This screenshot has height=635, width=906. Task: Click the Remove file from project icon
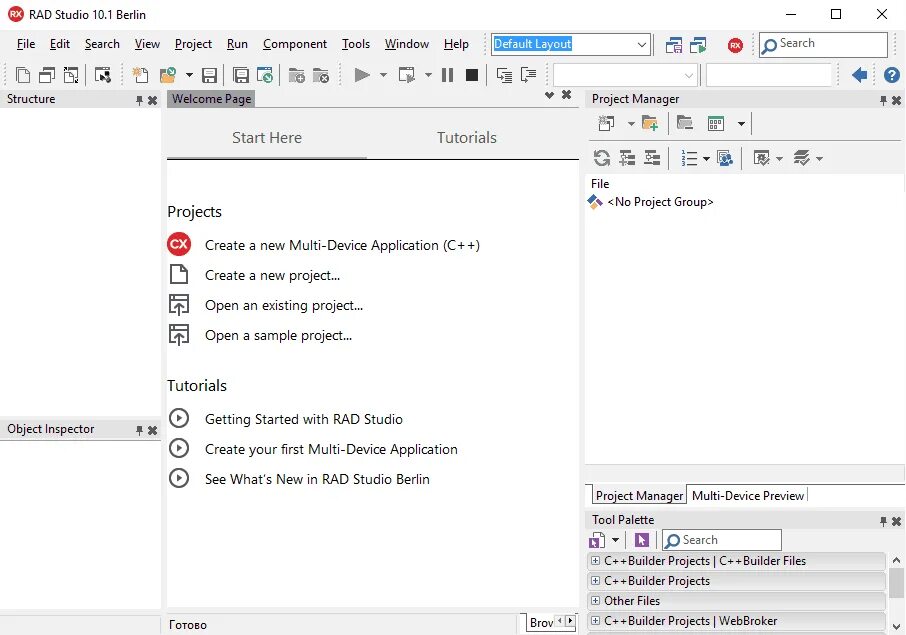[321, 75]
